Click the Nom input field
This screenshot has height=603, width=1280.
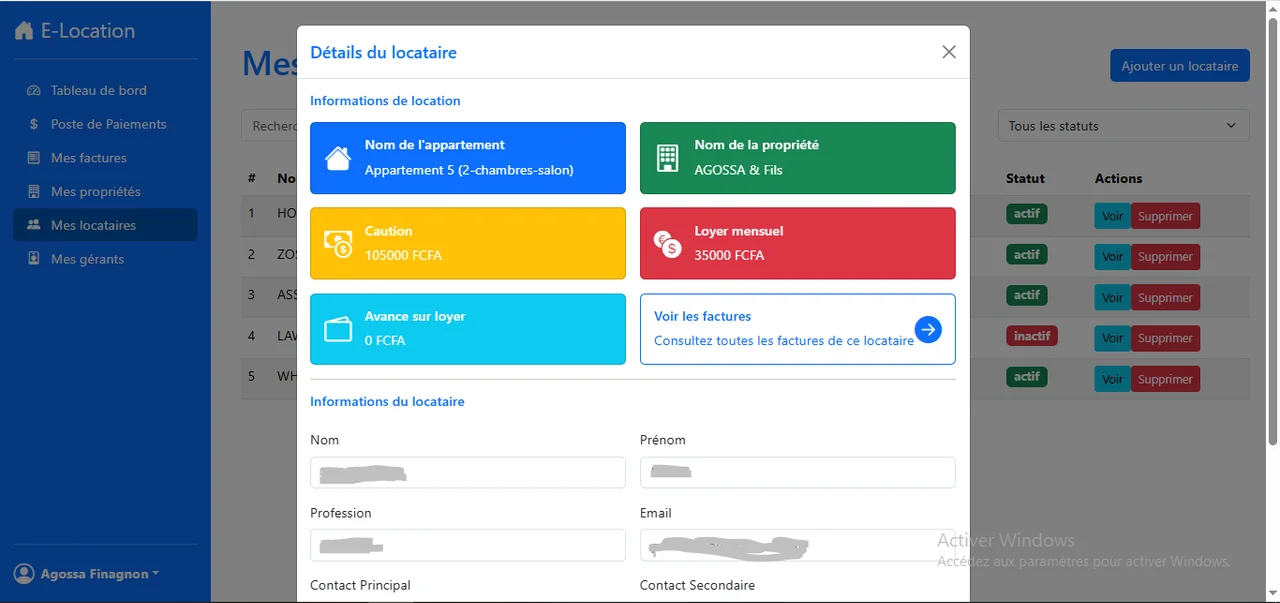point(467,472)
